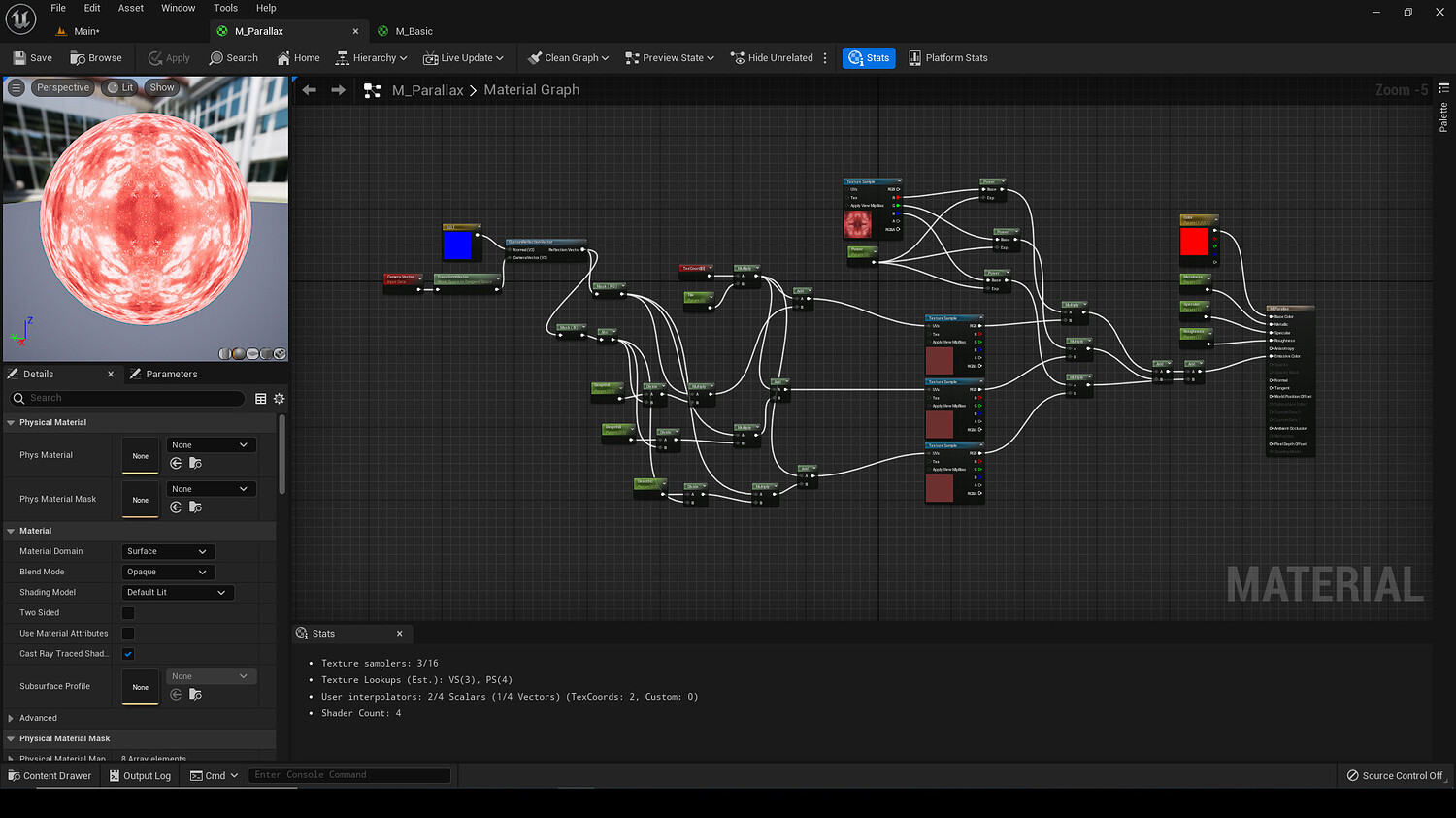Click the Save icon in toolbar
The width and height of the screenshot is (1456, 818).
(19, 58)
